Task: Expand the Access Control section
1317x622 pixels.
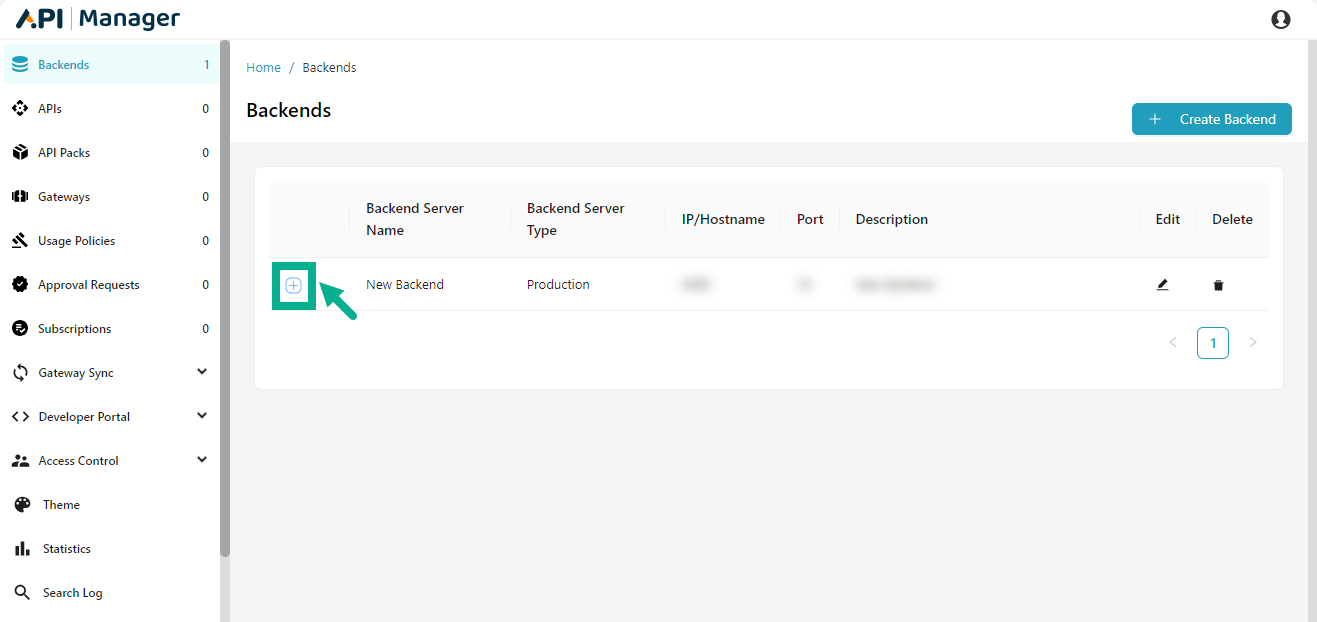Action: click(x=202, y=460)
